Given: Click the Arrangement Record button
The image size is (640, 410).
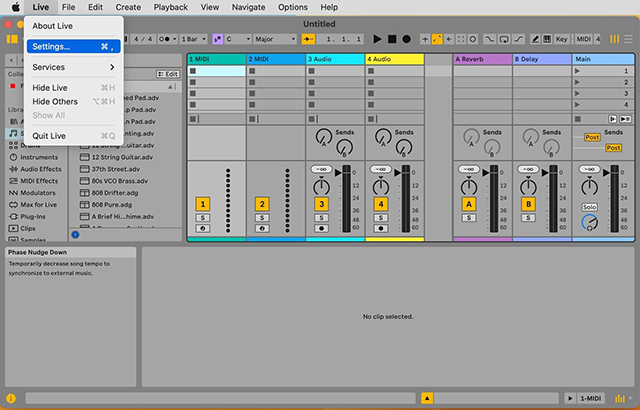Looking at the screenshot, I should 407,39.
